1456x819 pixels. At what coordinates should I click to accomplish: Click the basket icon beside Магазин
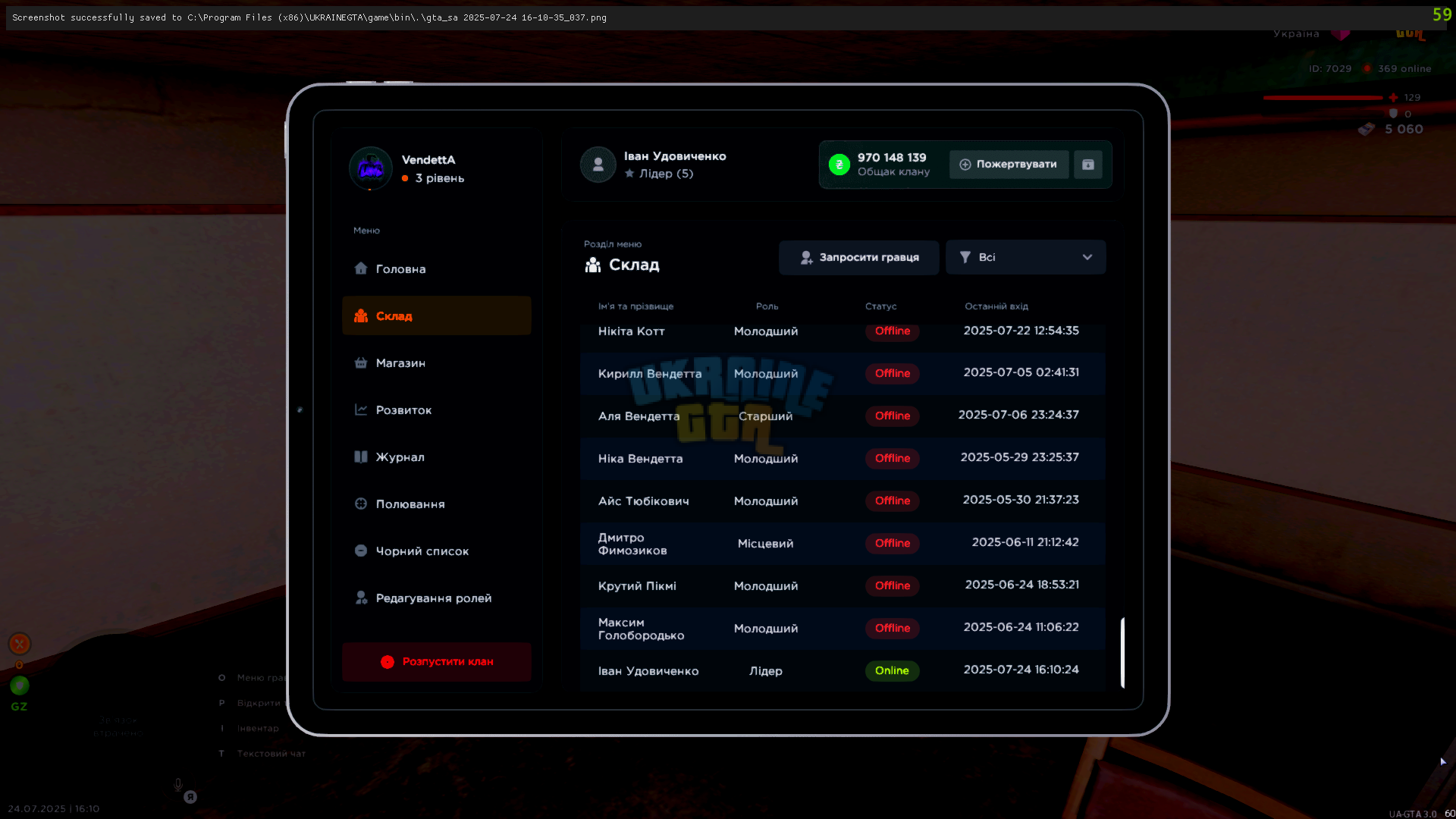[361, 362]
